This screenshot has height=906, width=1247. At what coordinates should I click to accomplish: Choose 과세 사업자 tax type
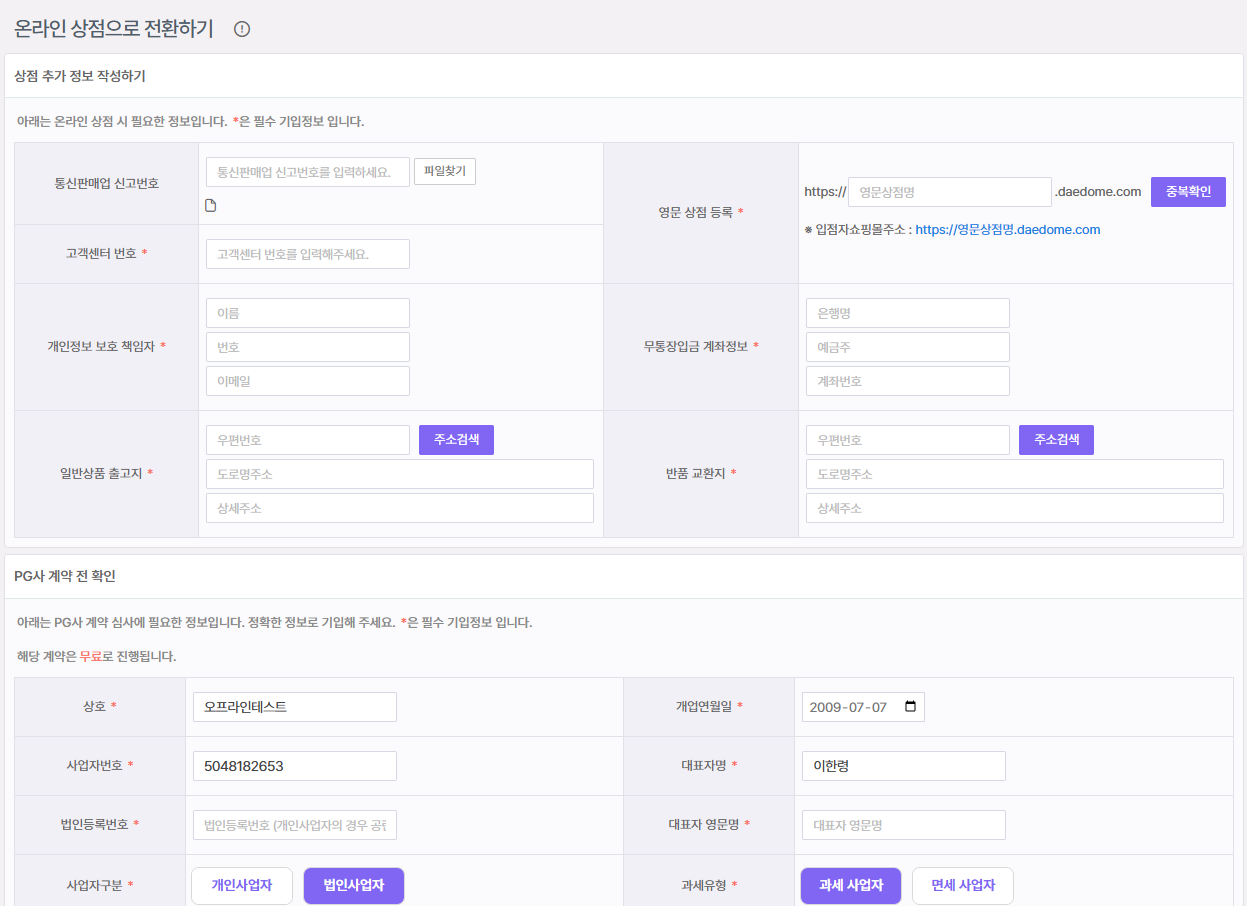[851, 885]
